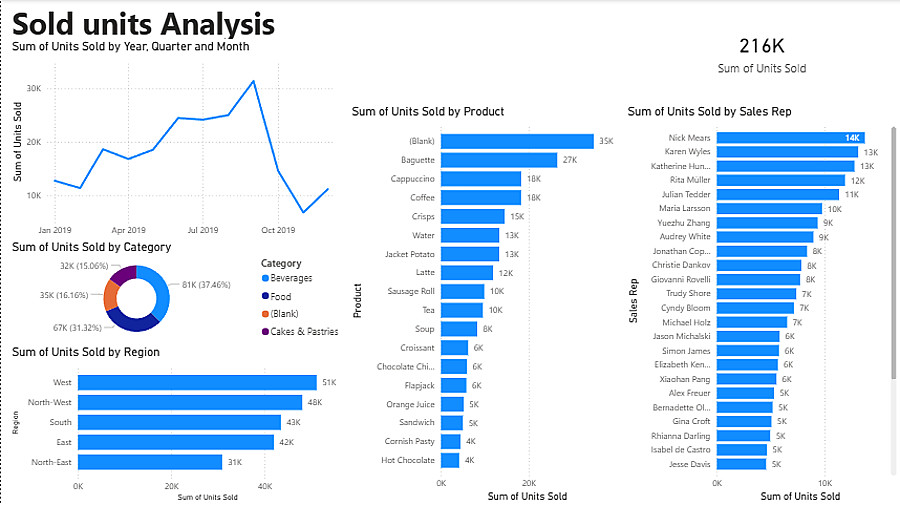Select the West bar in Region chart
The width and height of the screenshot is (900, 505).
point(197,382)
